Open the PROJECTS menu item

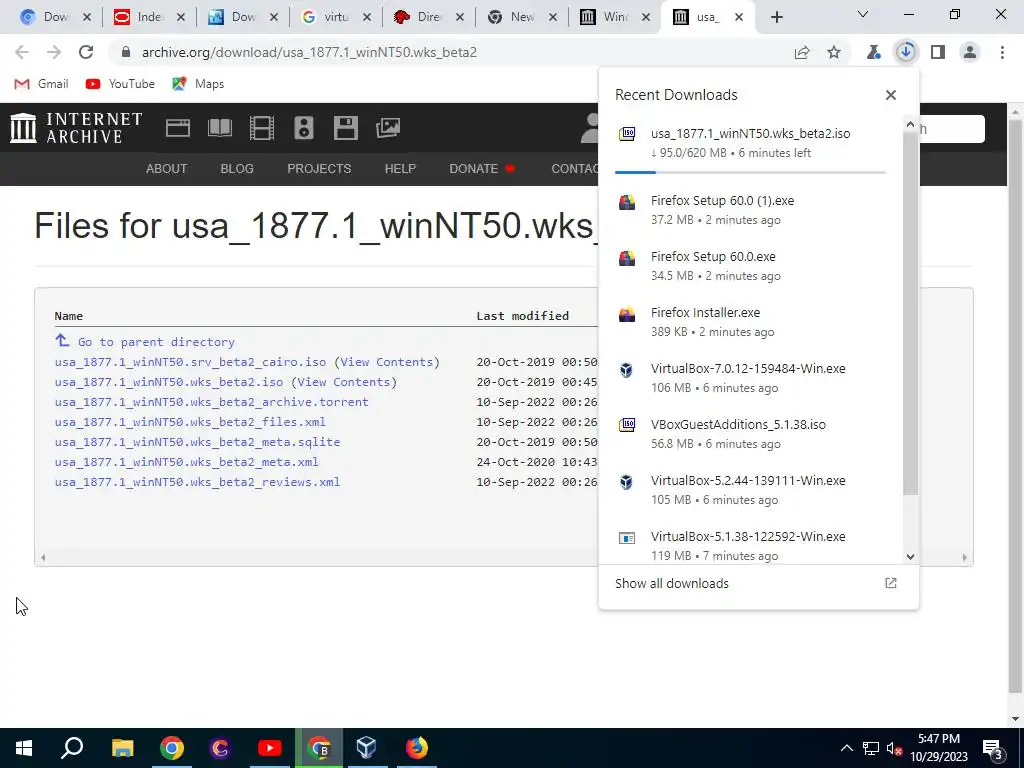[x=319, y=168]
